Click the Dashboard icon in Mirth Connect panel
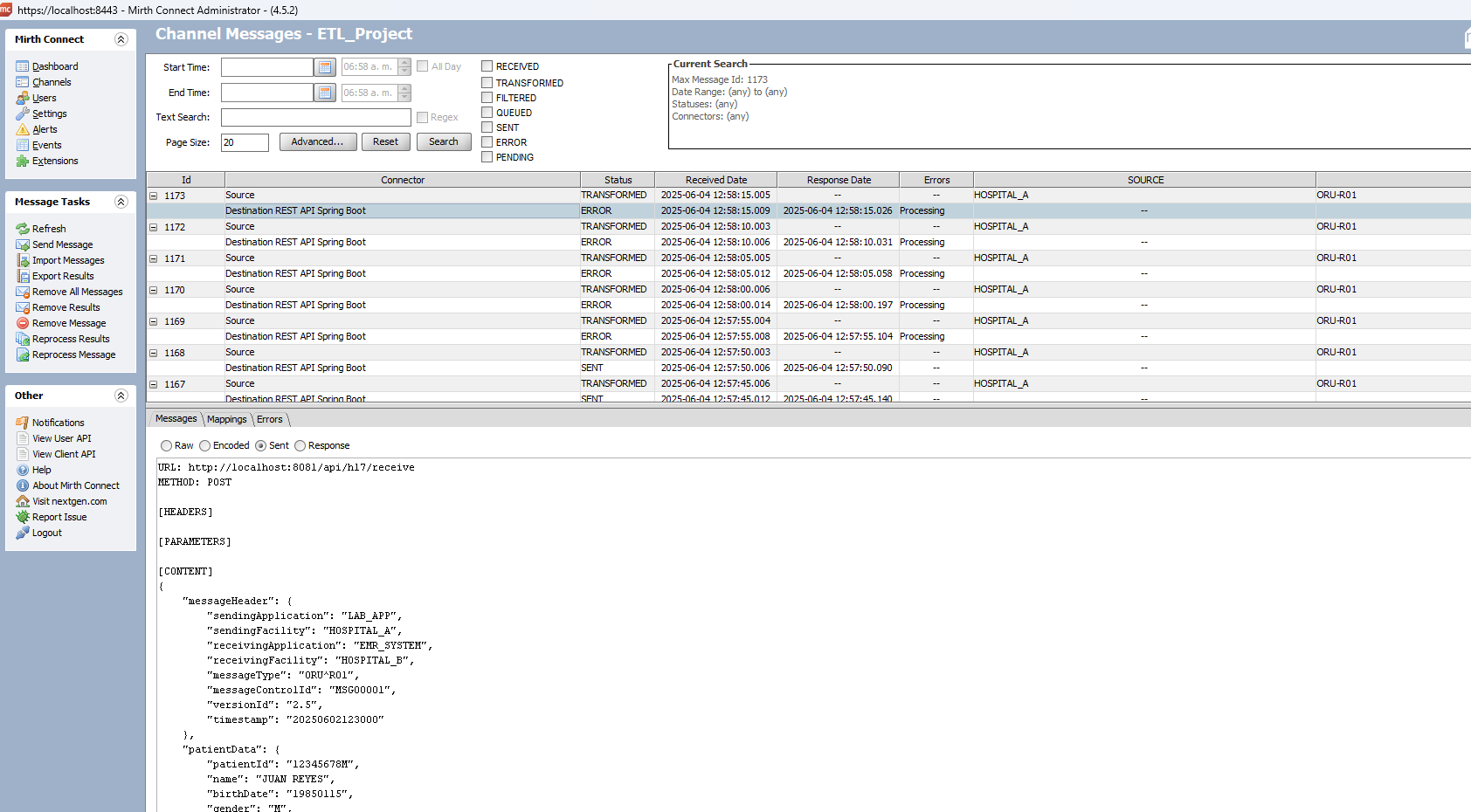 click(x=23, y=66)
